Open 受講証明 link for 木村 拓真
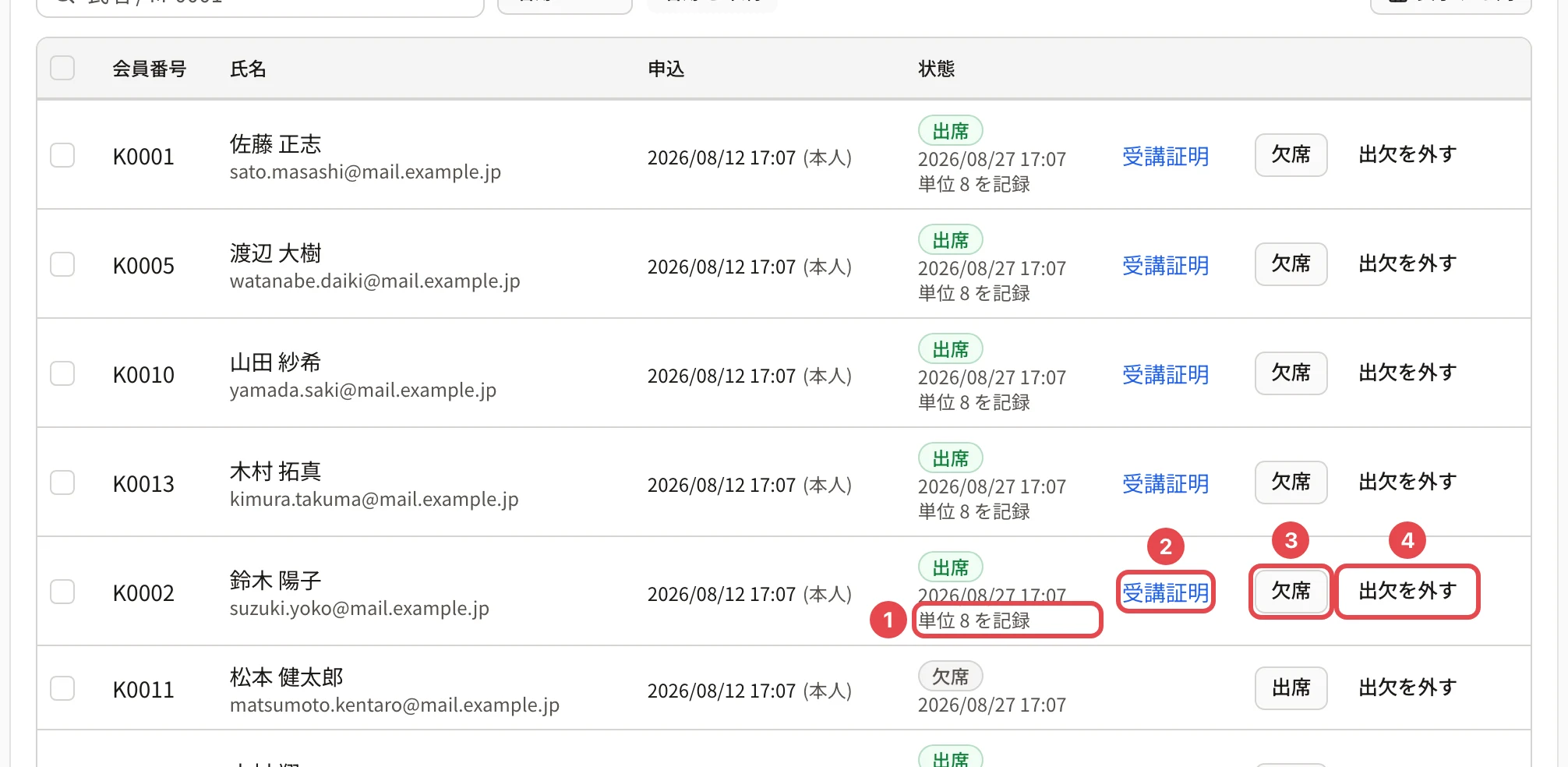This screenshot has width=1568, height=767. 1165,484
